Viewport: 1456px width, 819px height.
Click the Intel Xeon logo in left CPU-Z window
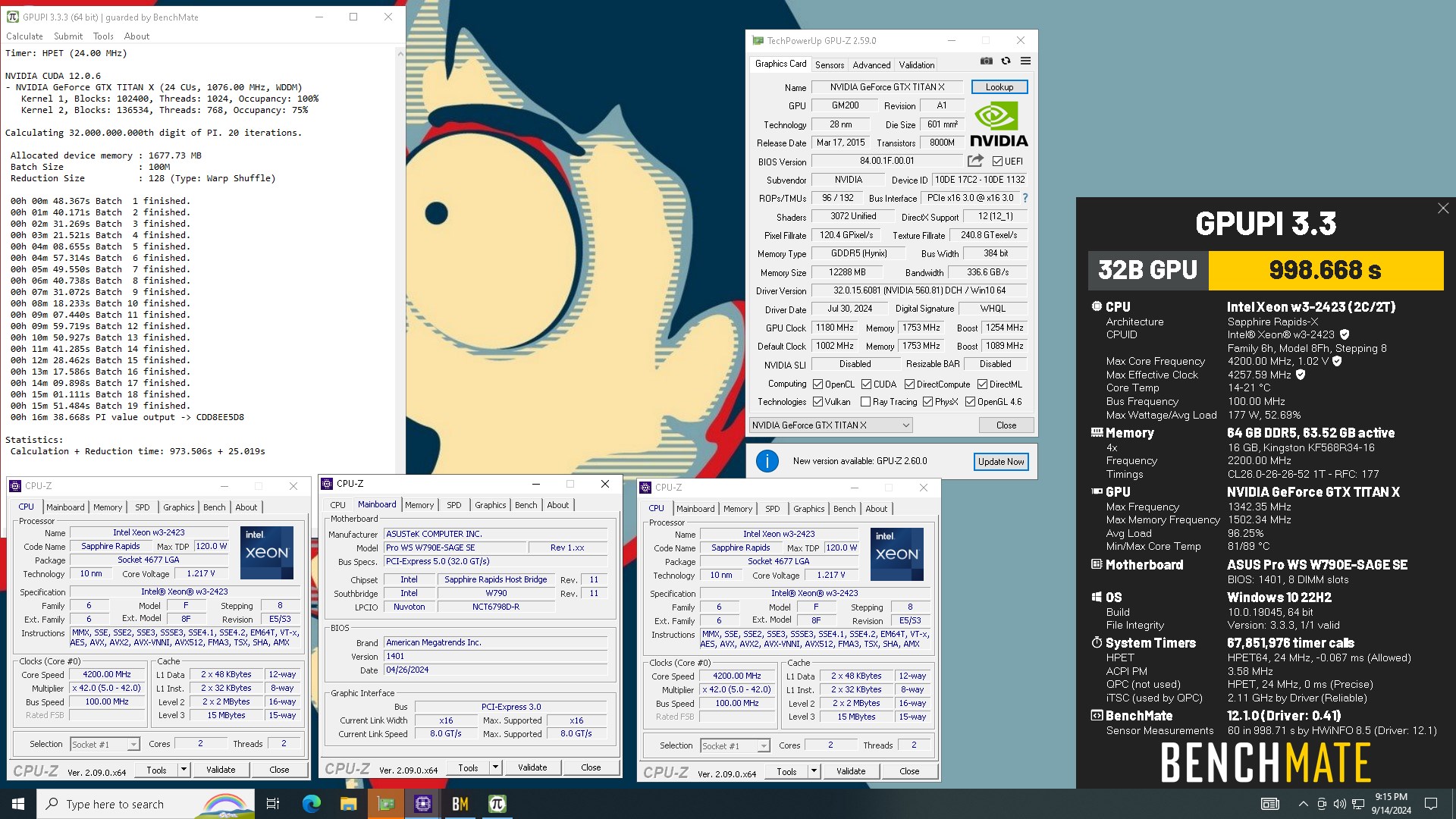[267, 553]
